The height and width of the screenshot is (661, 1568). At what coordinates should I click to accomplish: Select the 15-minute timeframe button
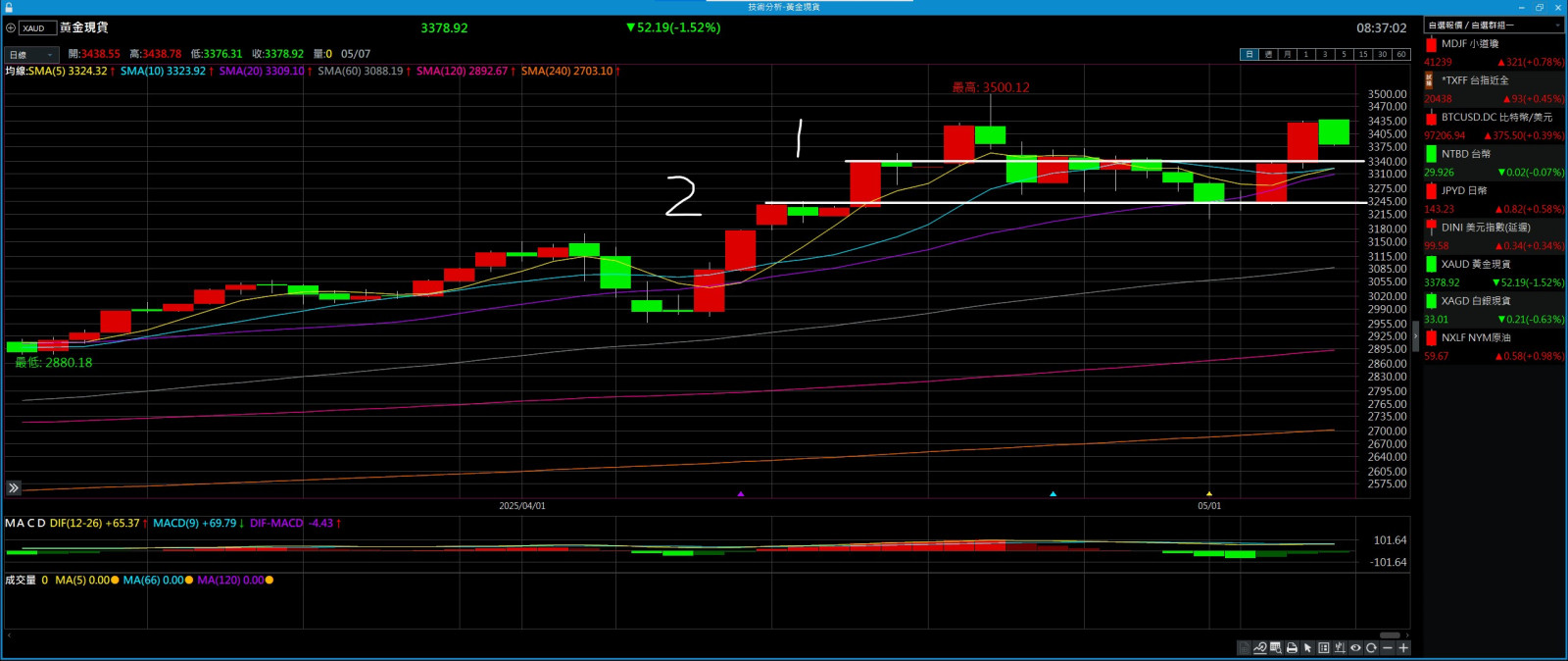[x=1362, y=55]
